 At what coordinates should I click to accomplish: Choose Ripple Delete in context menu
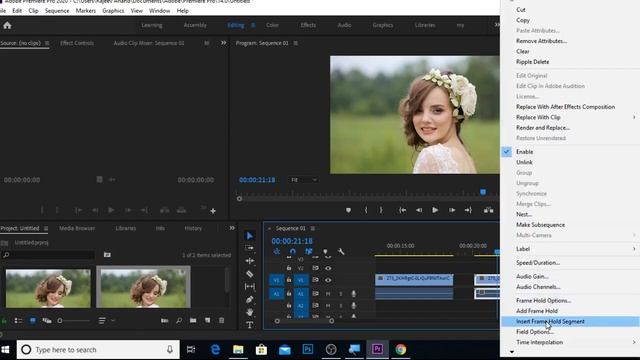click(532, 62)
